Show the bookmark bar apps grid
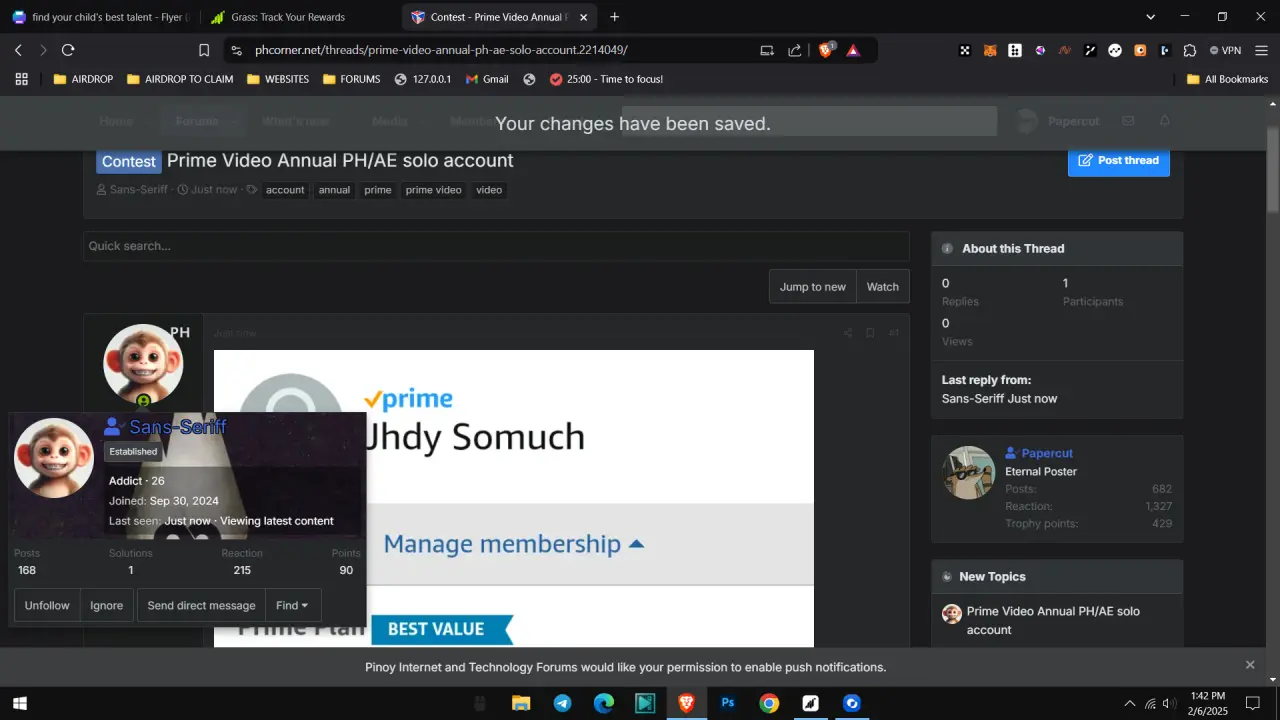Viewport: 1280px width, 720px height. (22, 79)
